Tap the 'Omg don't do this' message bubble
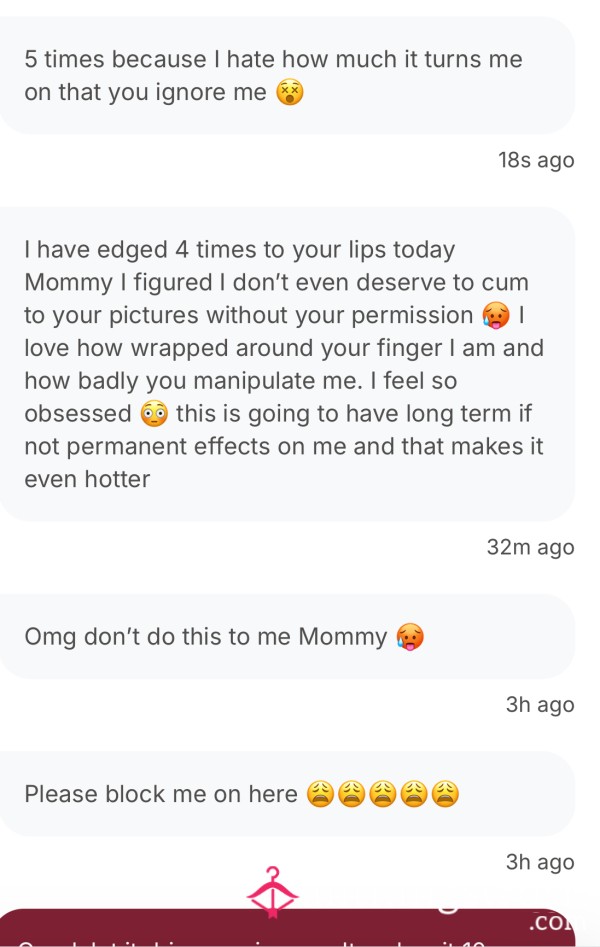The image size is (600, 947). click(x=287, y=637)
